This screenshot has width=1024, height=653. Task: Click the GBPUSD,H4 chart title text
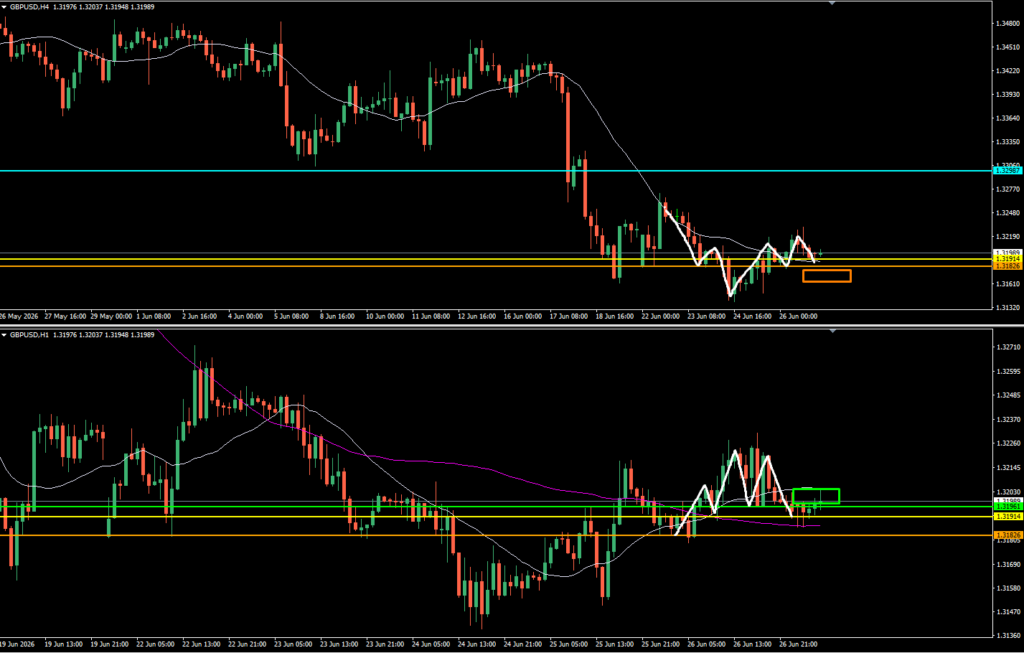coord(29,7)
